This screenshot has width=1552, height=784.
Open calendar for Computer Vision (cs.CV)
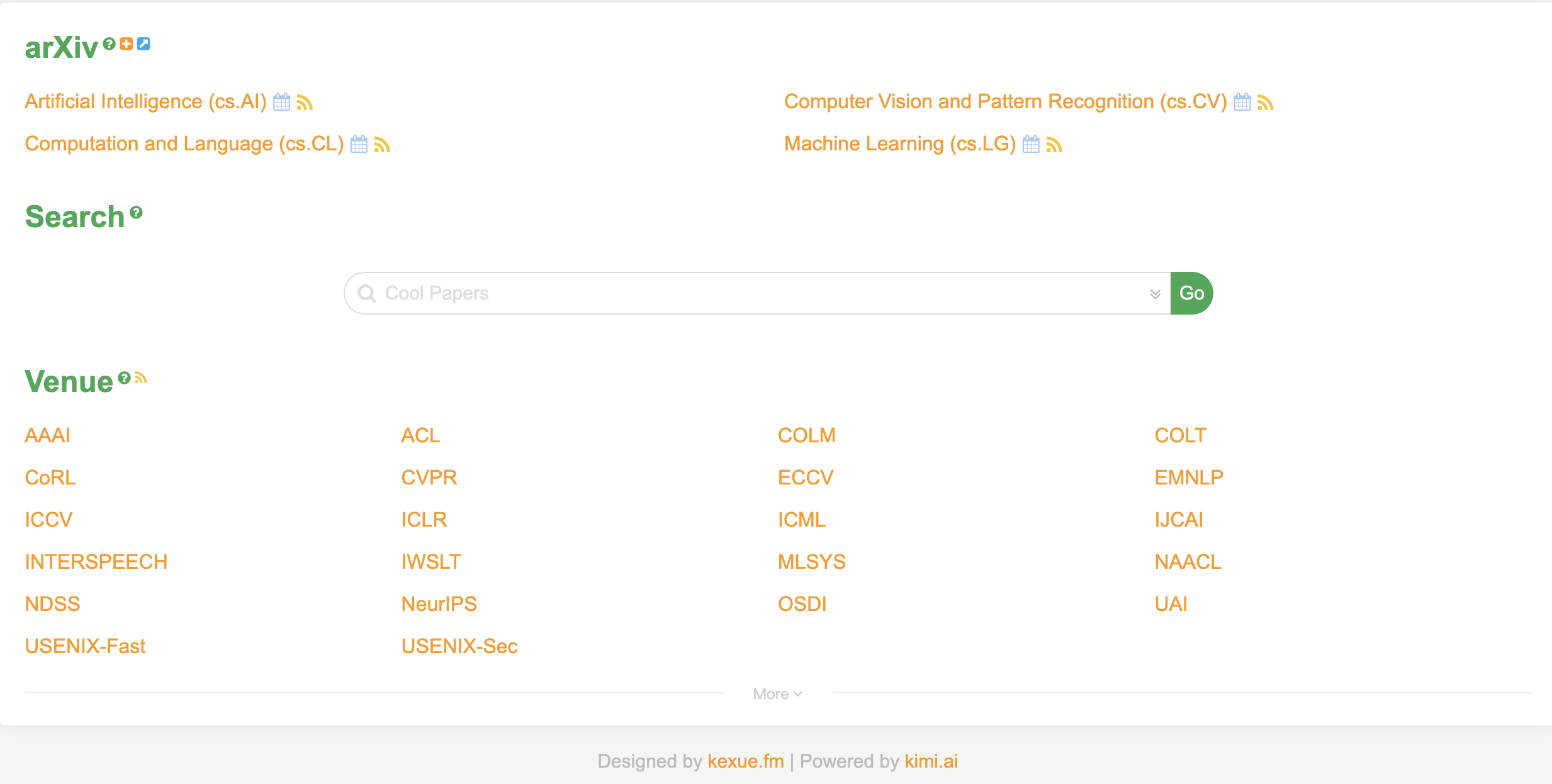[1242, 102]
